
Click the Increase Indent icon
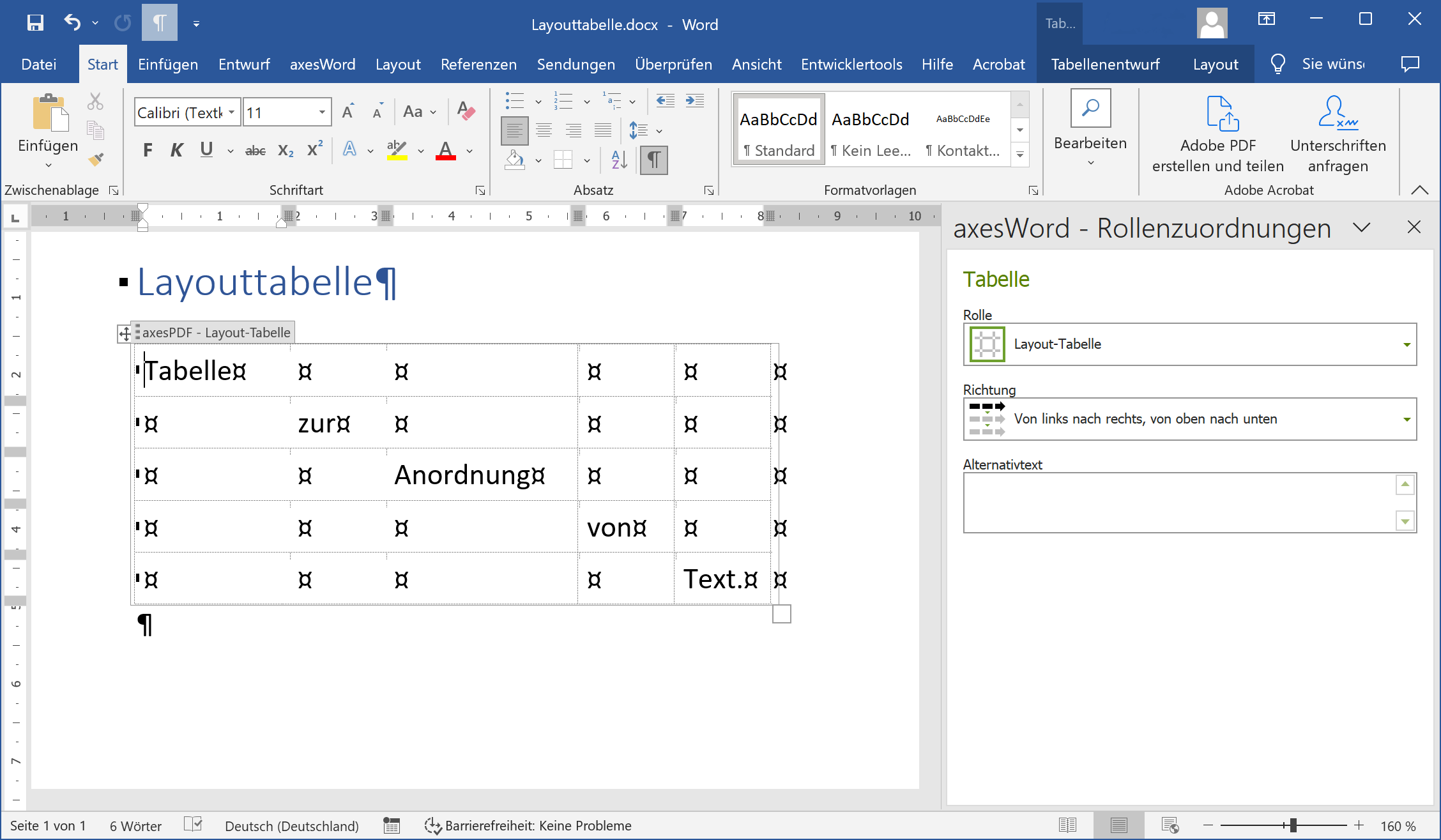tap(694, 101)
